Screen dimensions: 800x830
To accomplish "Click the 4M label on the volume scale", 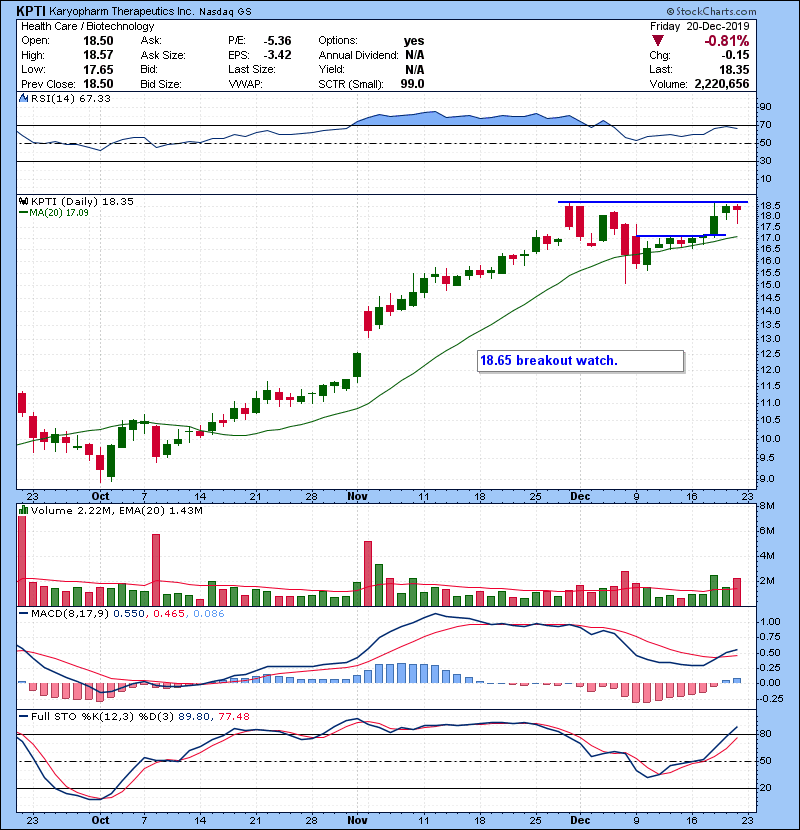I will coord(767,556).
